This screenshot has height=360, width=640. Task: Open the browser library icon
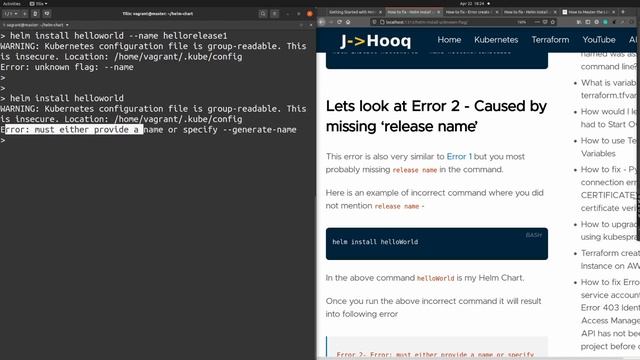point(579,22)
